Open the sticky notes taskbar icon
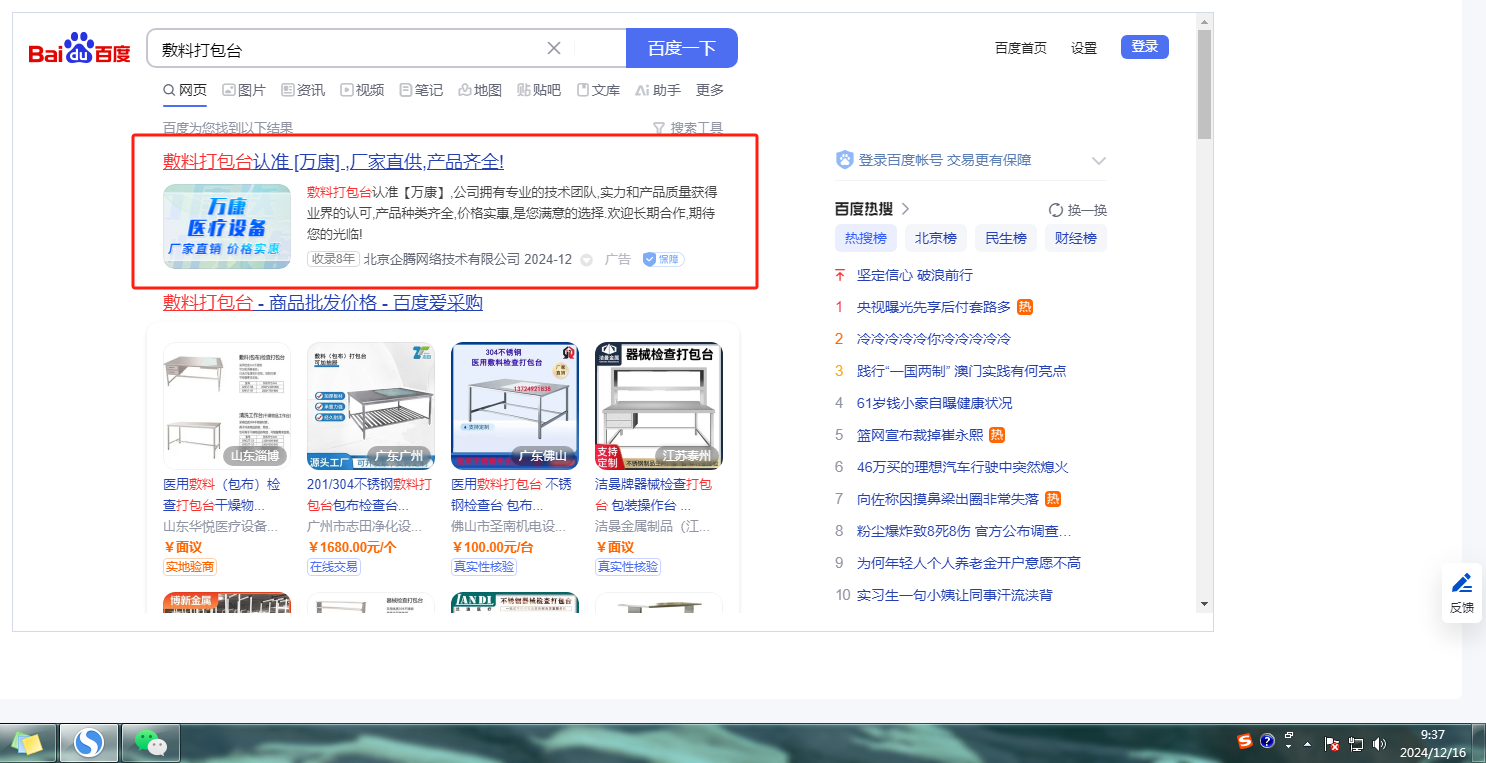This screenshot has width=1486, height=763. [x=27, y=743]
